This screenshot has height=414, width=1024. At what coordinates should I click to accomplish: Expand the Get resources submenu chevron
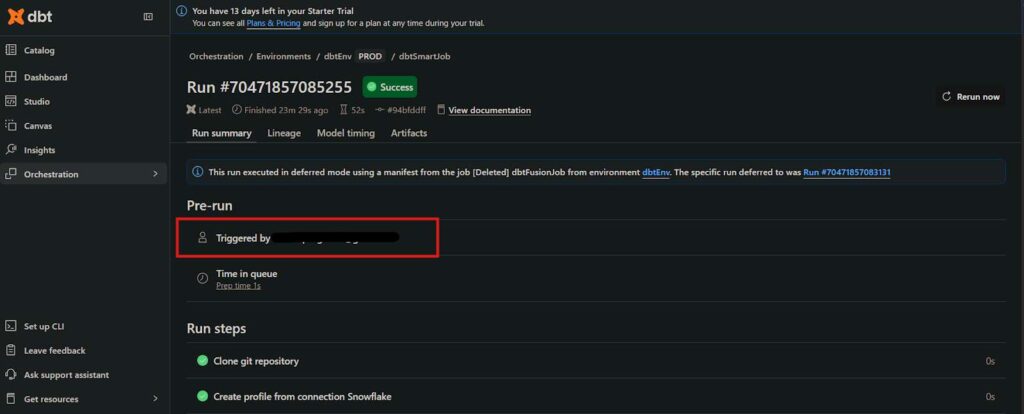[x=154, y=399]
